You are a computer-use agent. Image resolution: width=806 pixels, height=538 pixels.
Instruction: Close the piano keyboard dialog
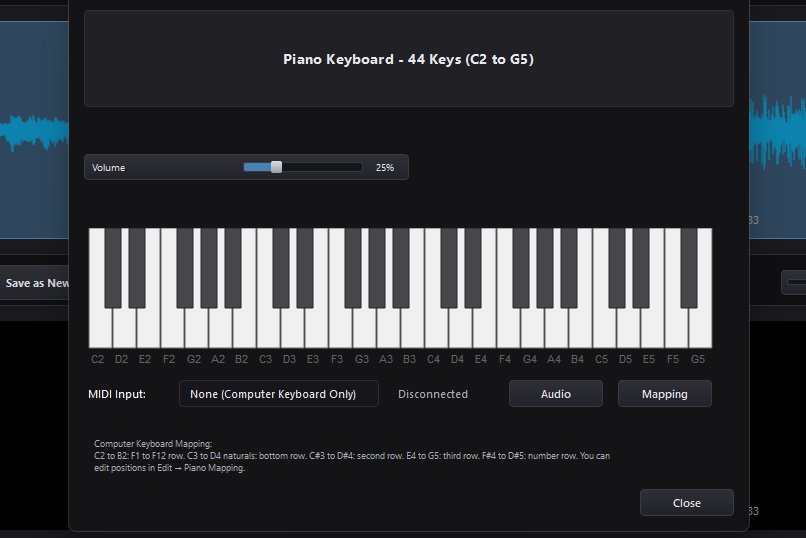pyautogui.click(x=687, y=503)
